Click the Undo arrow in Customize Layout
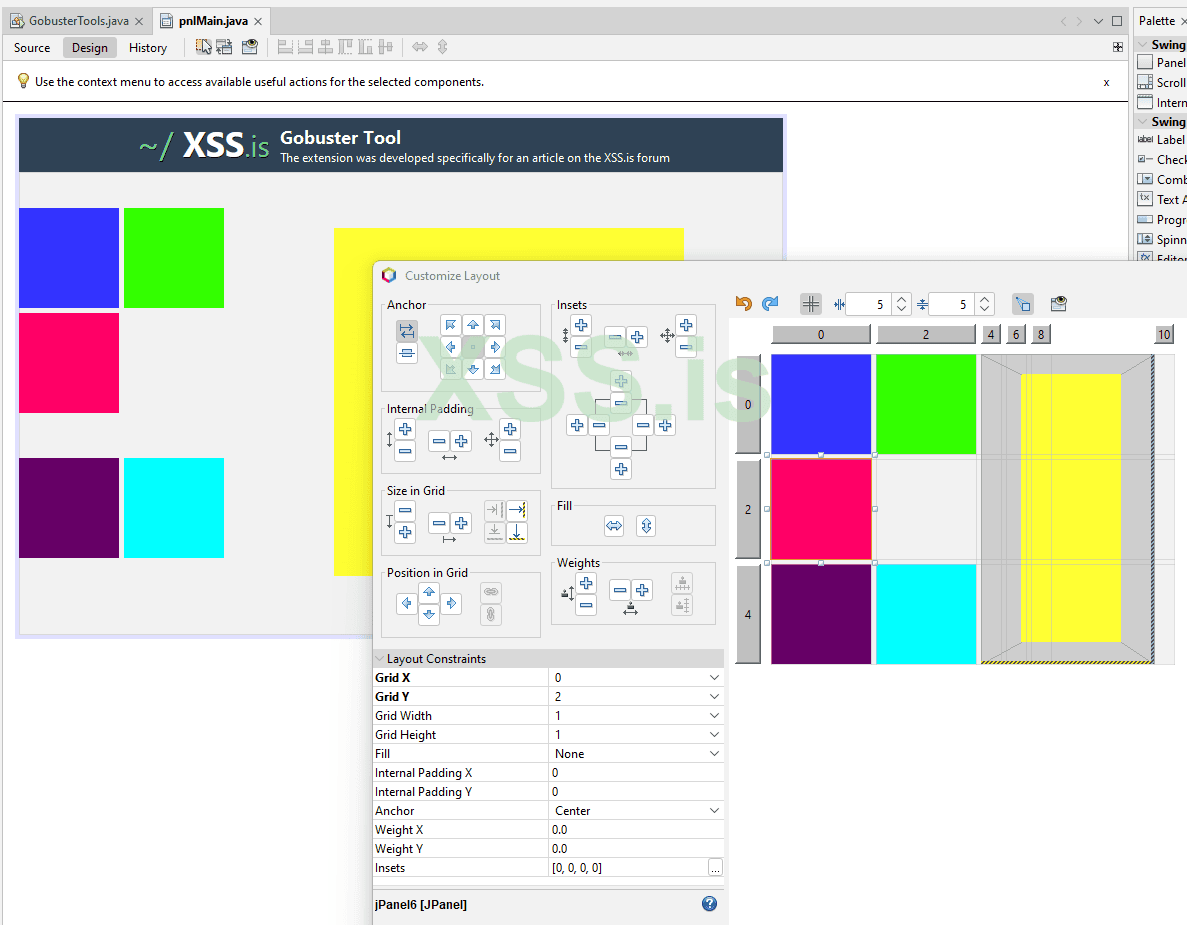Viewport: 1187px width, 925px height. click(x=743, y=304)
